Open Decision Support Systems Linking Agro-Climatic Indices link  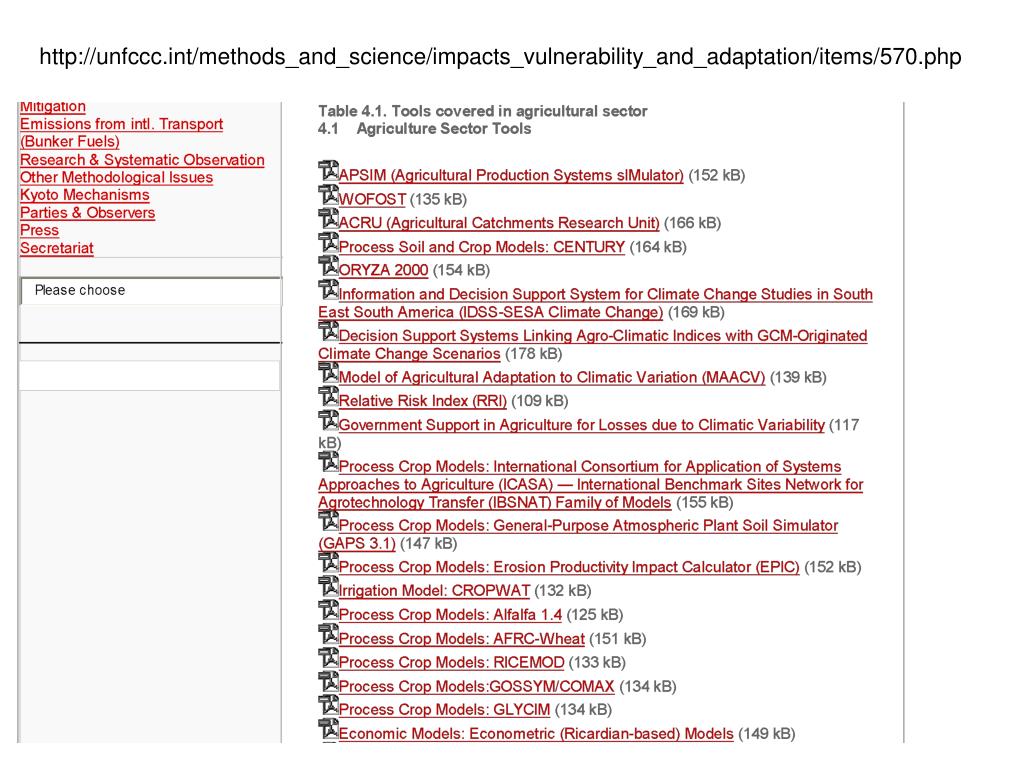point(593,345)
